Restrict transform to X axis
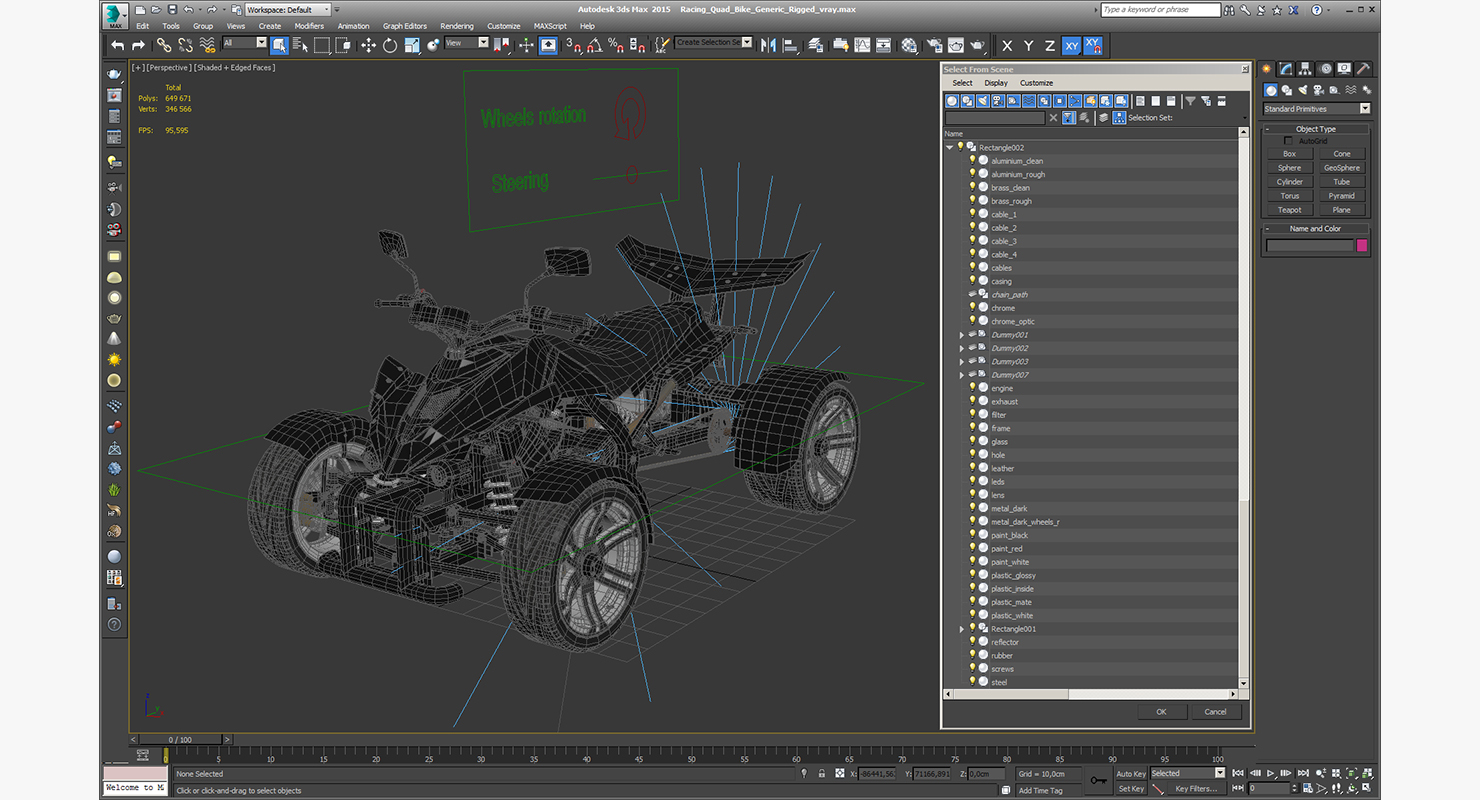The width and height of the screenshot is (1480, 800). tap(1007, 46)
